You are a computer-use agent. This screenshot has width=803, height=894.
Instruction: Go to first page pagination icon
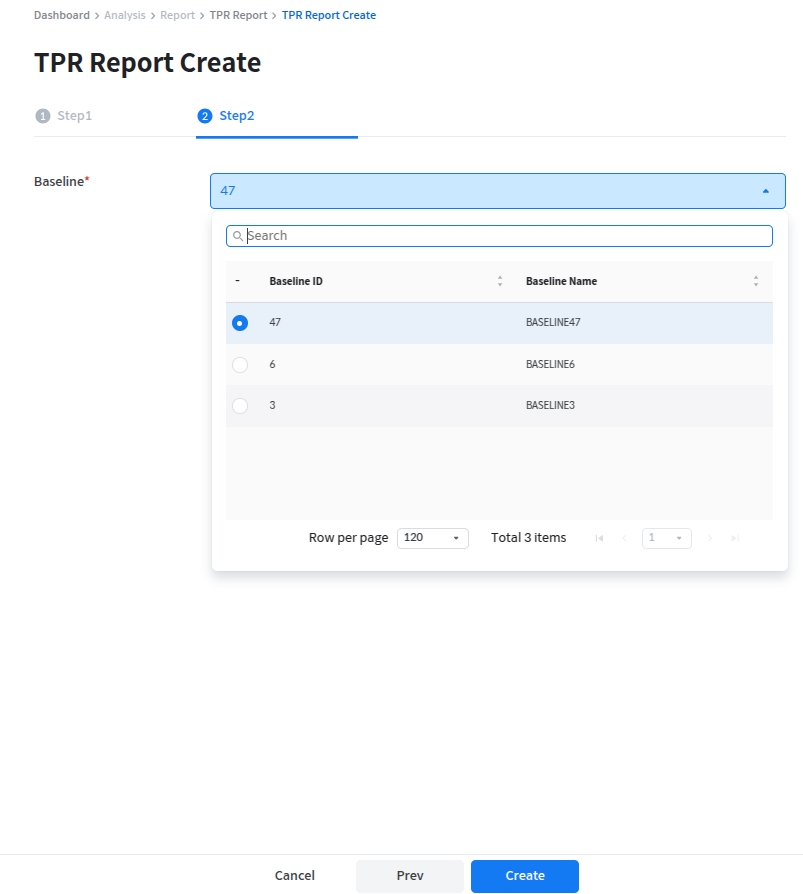click(599, 538)
